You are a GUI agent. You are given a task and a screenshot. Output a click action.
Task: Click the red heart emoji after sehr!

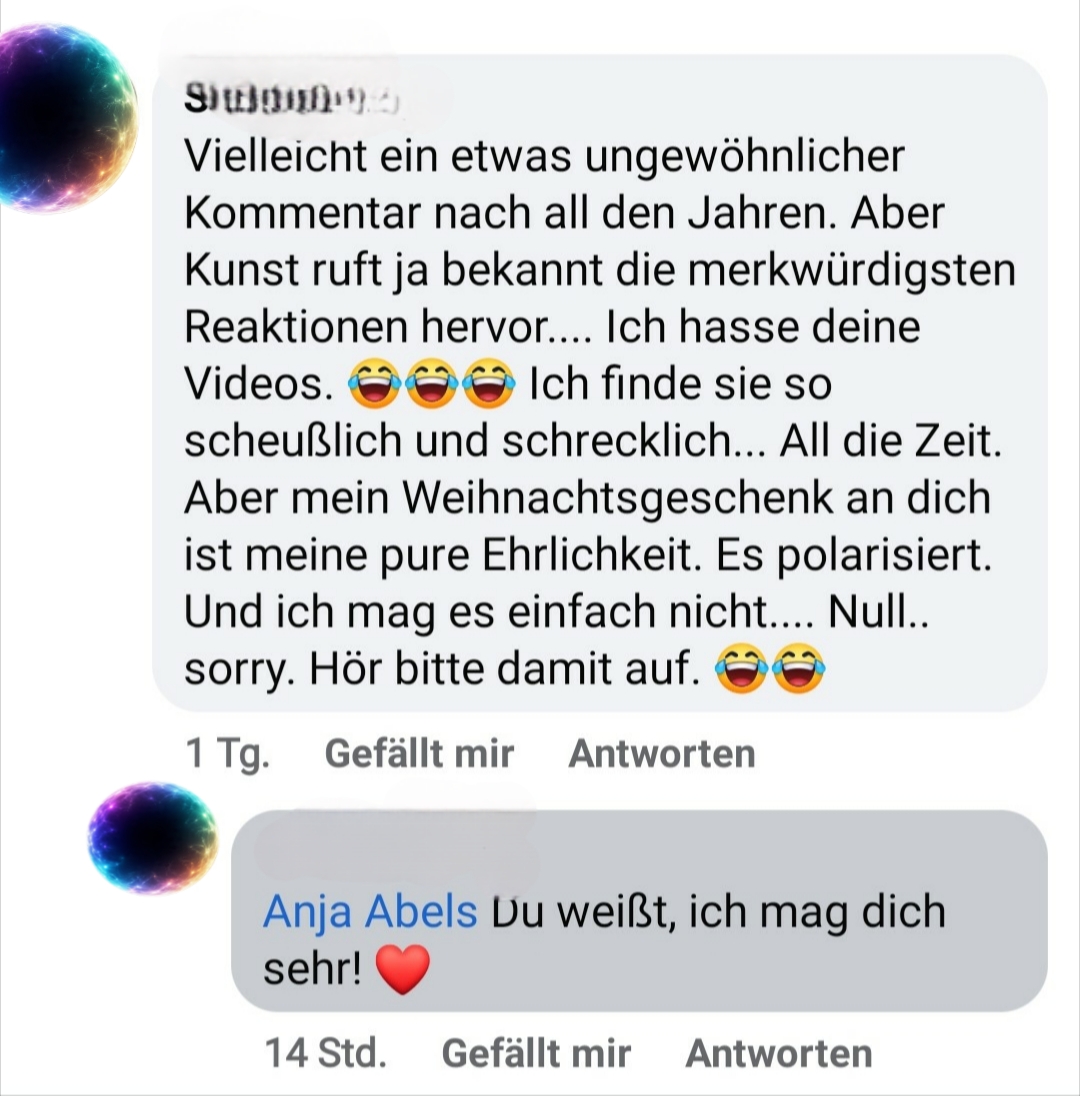[x=403, y=969]
